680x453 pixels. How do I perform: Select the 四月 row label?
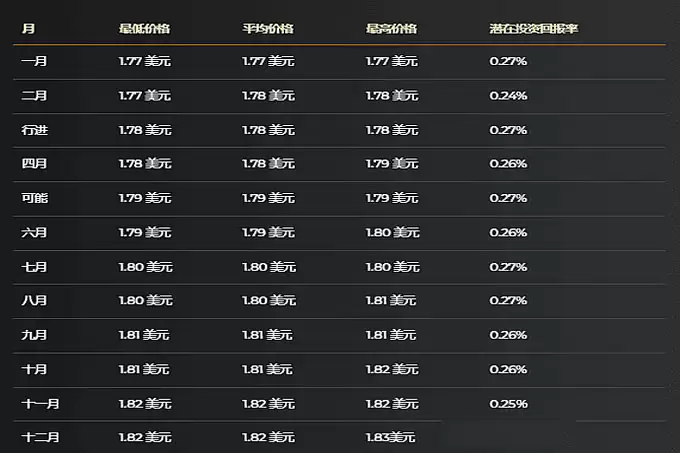(33, 163)
